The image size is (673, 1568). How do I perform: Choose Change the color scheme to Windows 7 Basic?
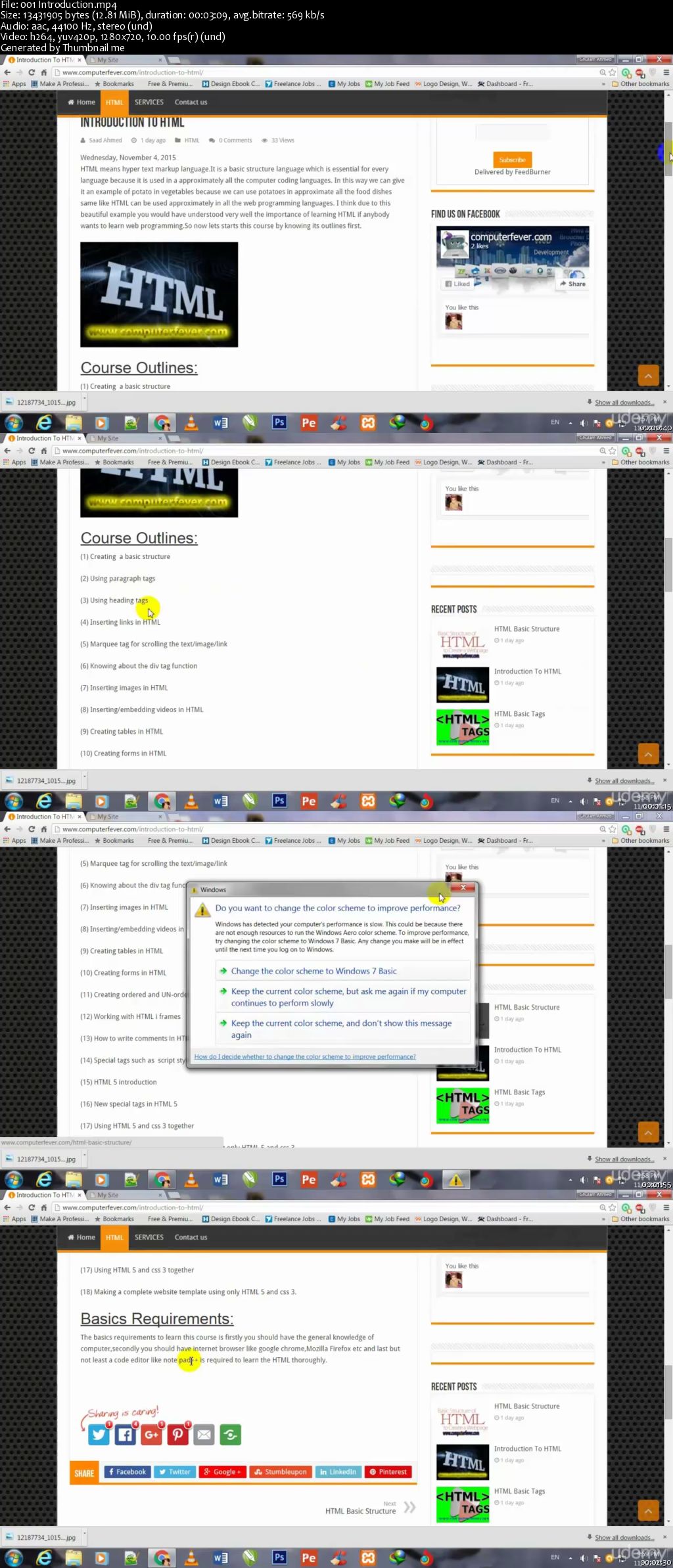pyautogui.click(x=343, y=971)
